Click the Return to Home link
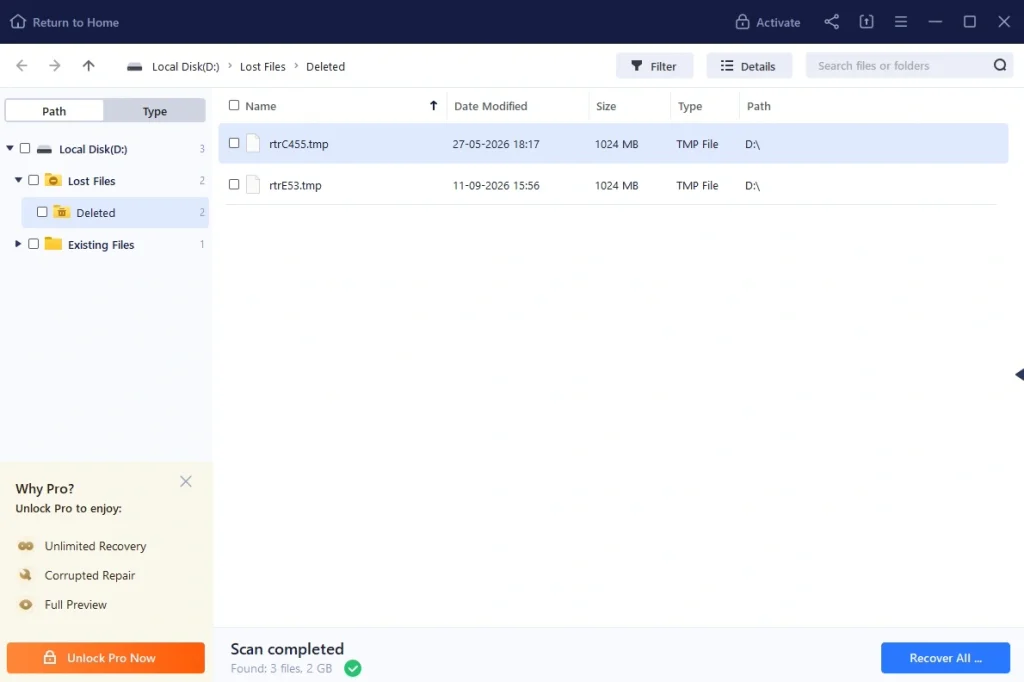Image resolution: width=1024 pixels, height=682 pixels. (x=76, y=22)
